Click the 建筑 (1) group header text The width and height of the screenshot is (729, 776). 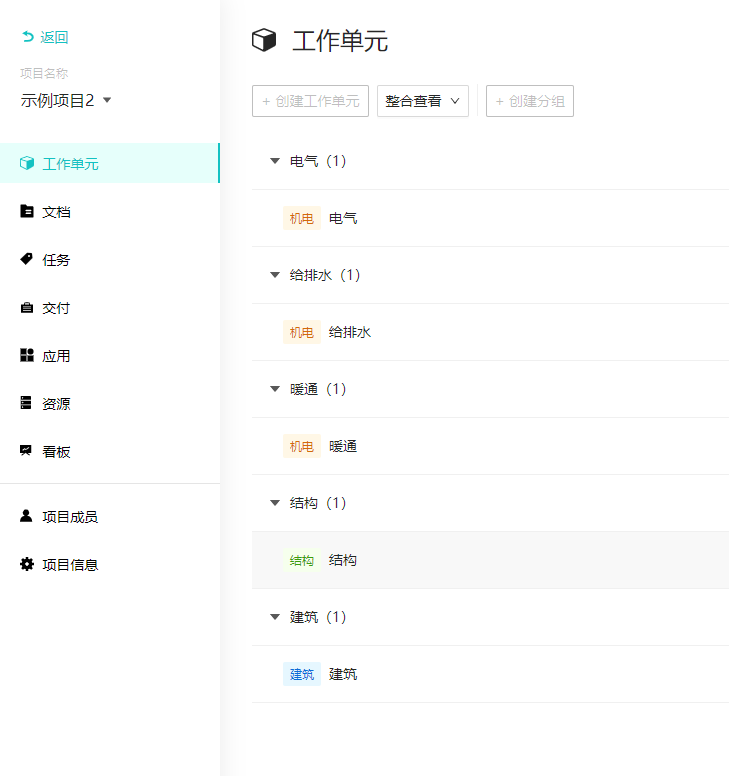coord(318,617)
